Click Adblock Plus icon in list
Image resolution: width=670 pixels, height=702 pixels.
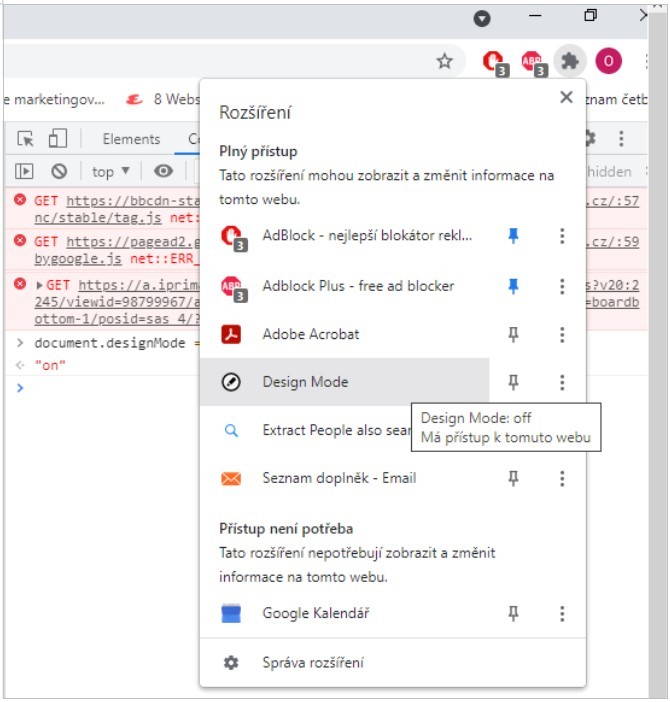233,288
